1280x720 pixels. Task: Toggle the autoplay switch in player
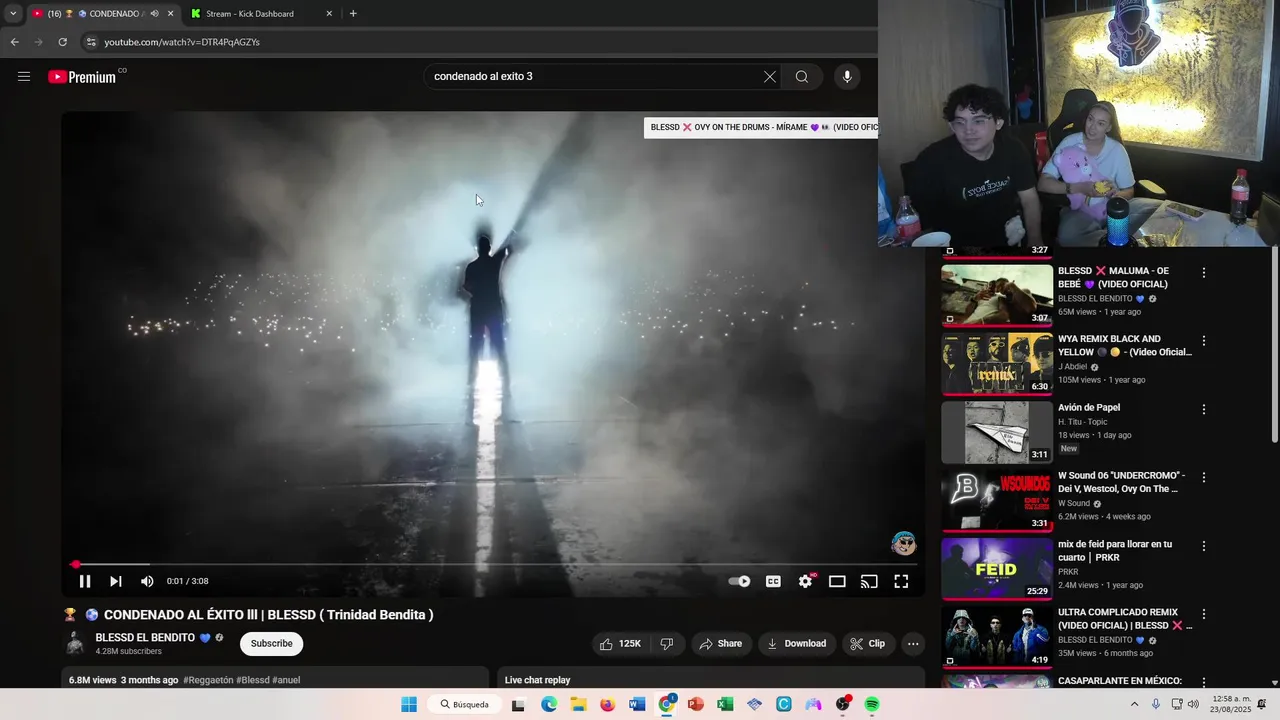pos(739,581)
